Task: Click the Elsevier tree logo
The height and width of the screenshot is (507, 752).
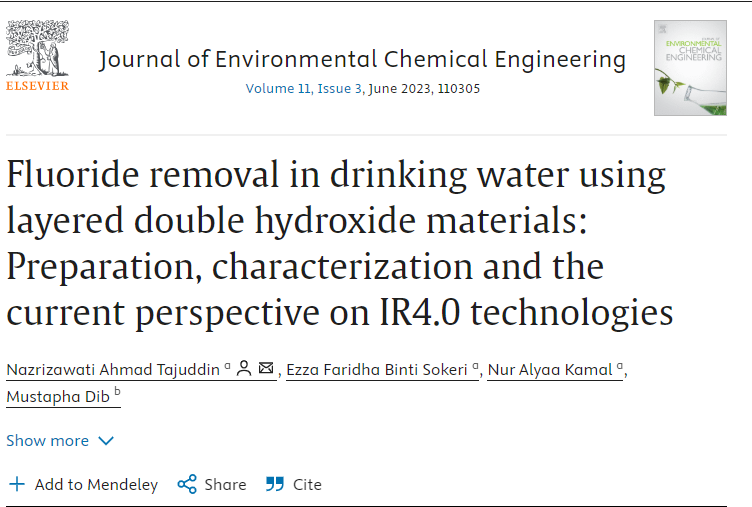Action: tap(37, 47)
